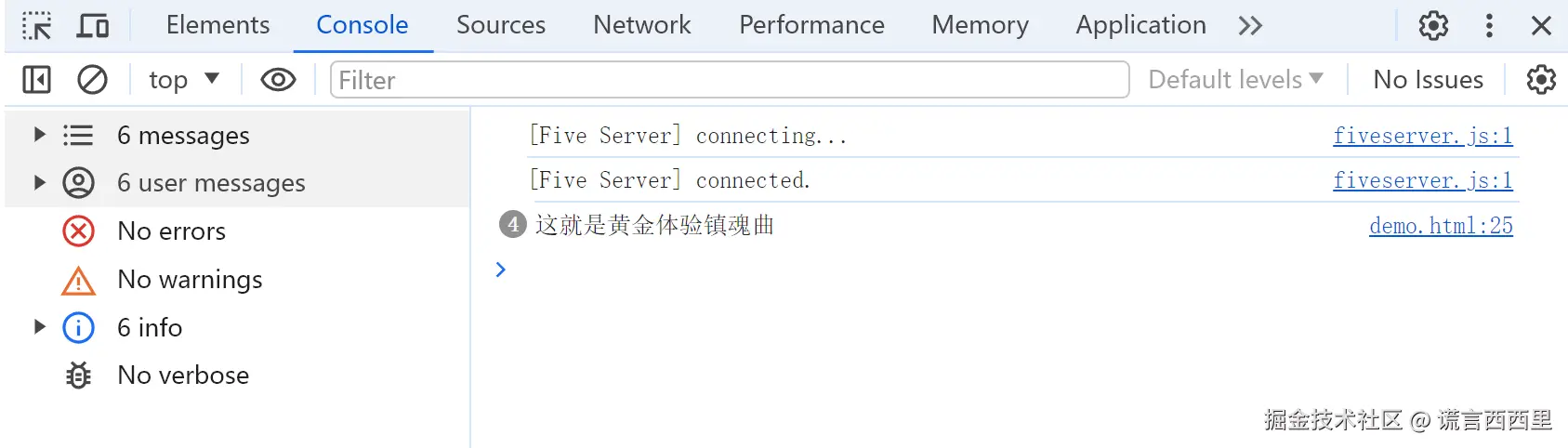This screenshot has height=448, width=1568.
Task: Open the Default levels dropdown
Action: click(1235, 80)
